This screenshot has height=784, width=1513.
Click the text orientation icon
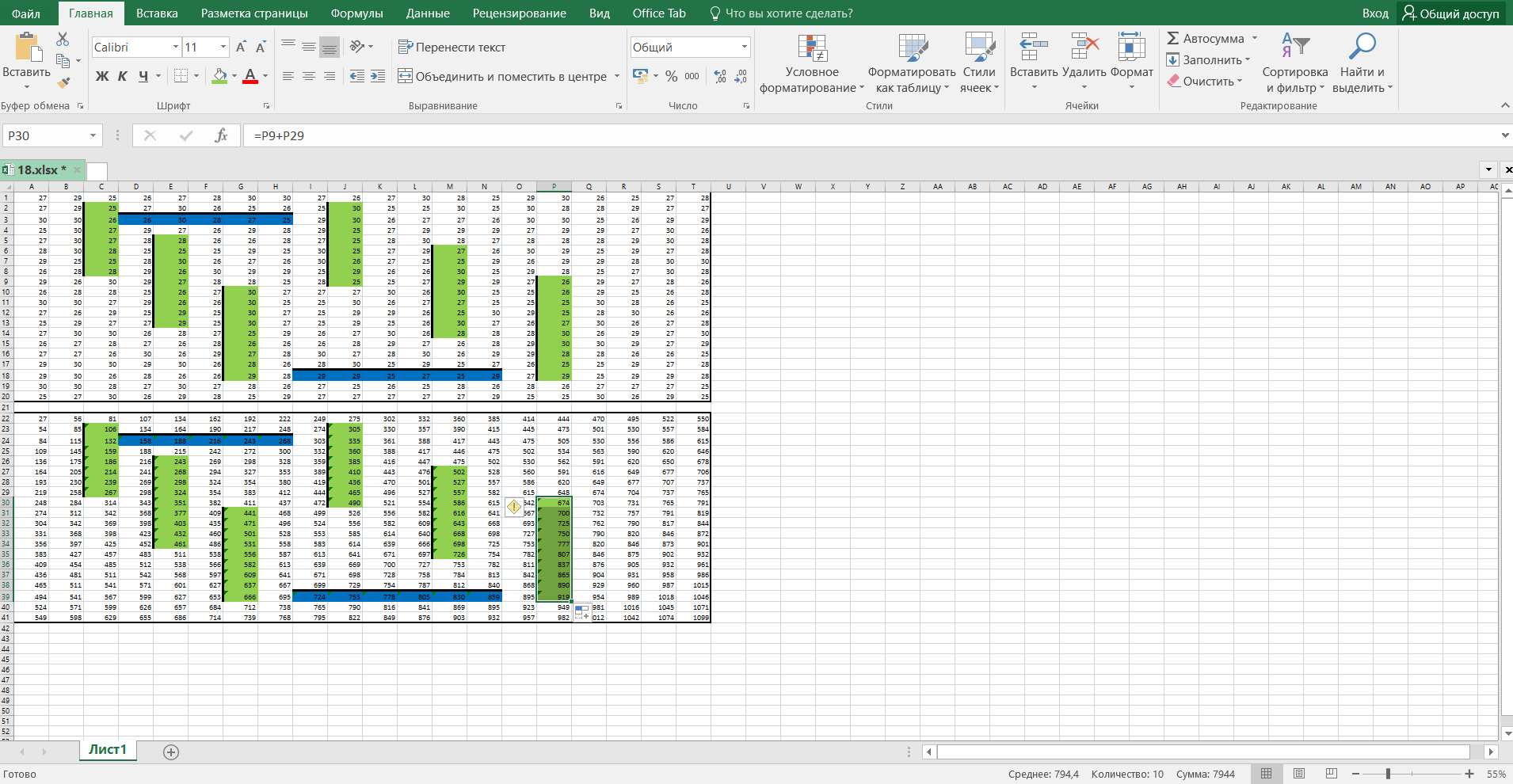point(357,47)
